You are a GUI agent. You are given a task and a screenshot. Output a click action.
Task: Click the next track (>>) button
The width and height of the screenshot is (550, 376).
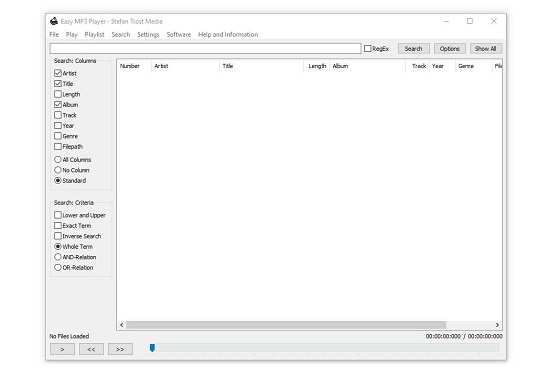[120, 349]
